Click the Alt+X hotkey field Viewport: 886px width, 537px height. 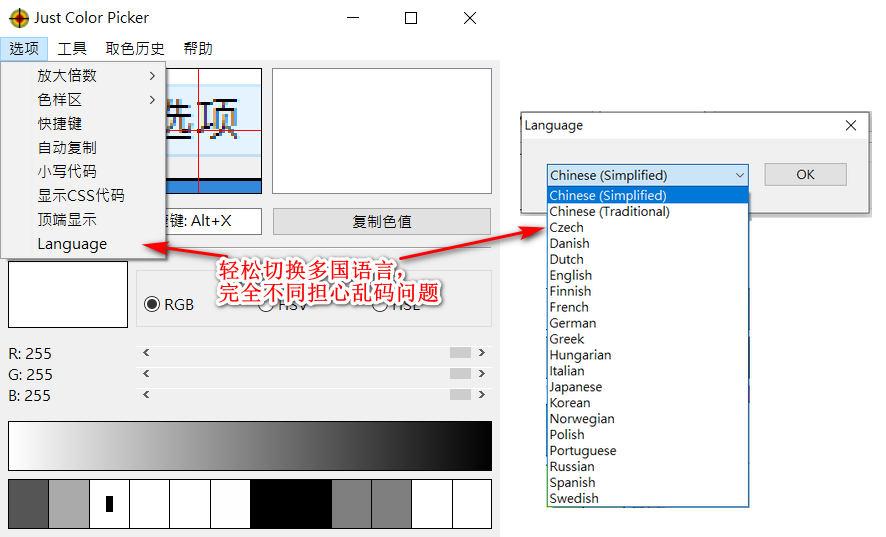click(x=214, y=221)
